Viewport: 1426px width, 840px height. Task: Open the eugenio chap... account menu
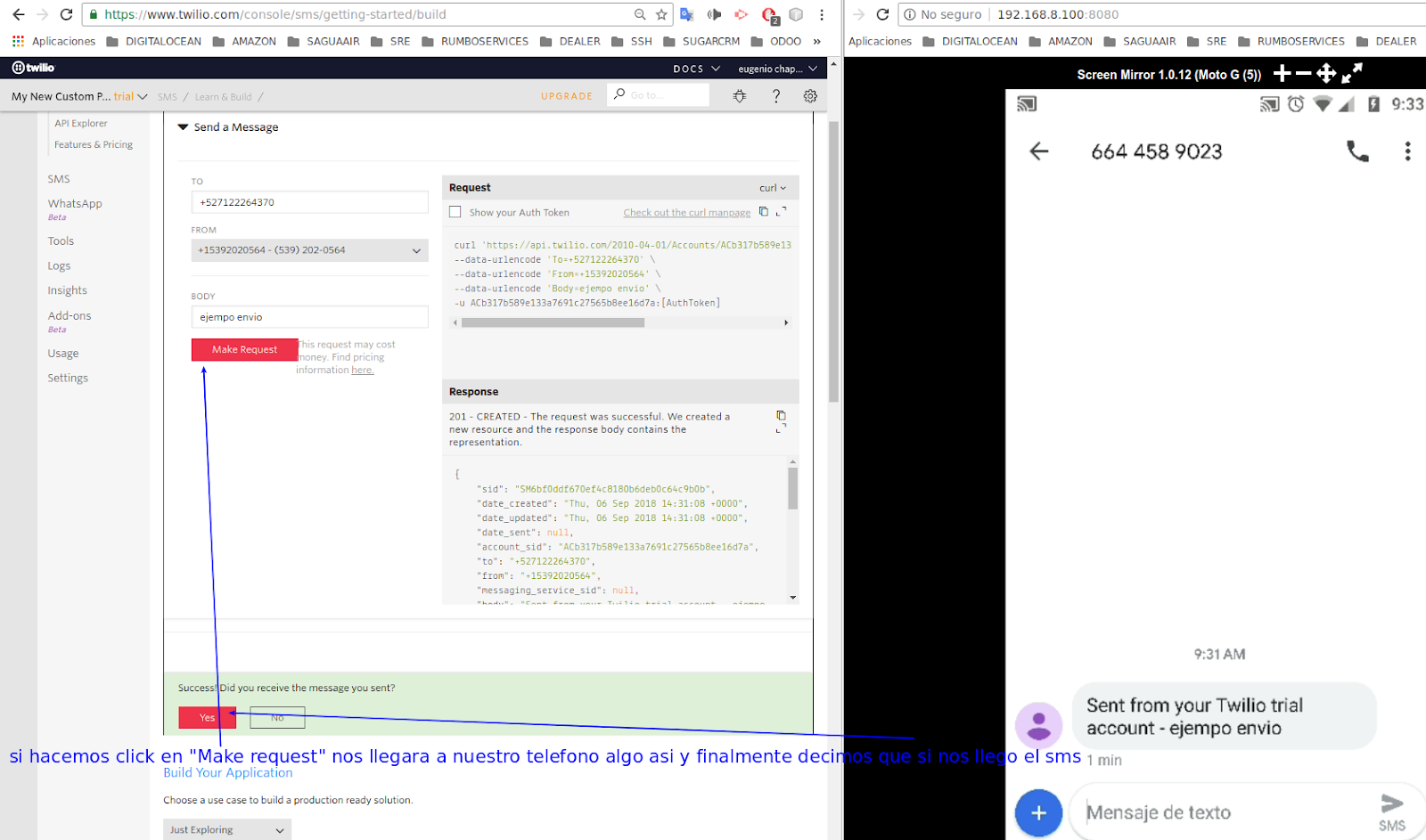tap(777, 69)
